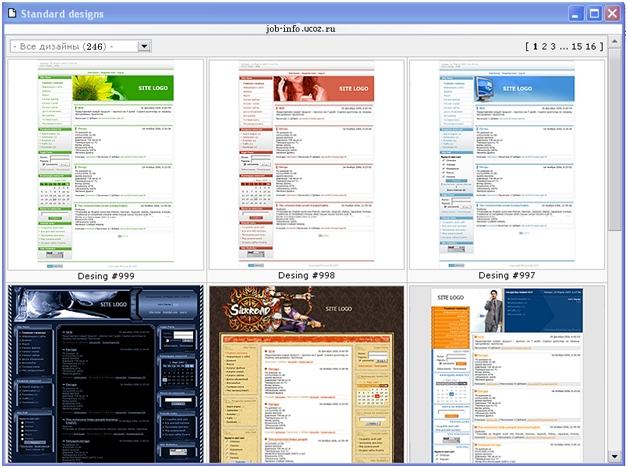This screenshot has height=468, width=628.
Task: Choose the businessman orange-blue design thumbnail
Action: (x=507, y=374)
